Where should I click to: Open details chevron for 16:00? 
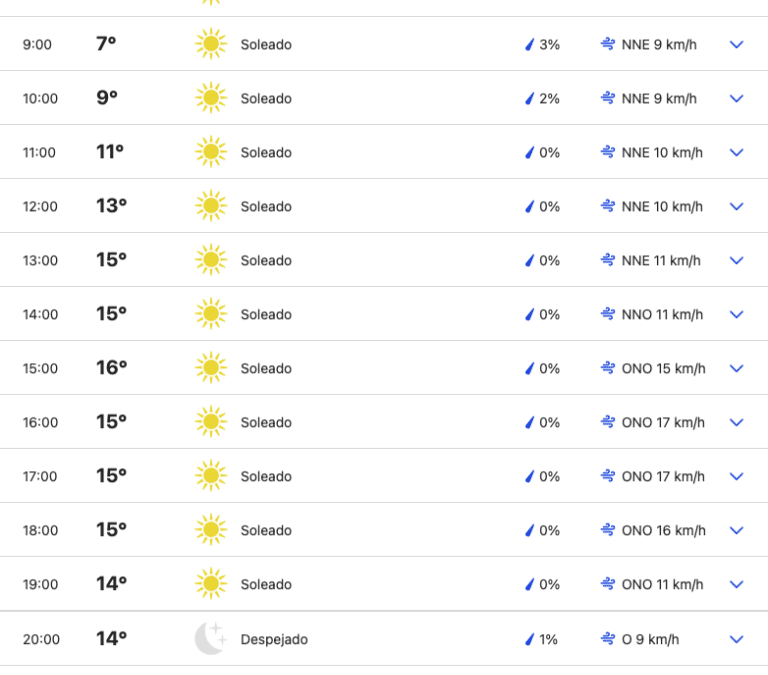(737, 422)
